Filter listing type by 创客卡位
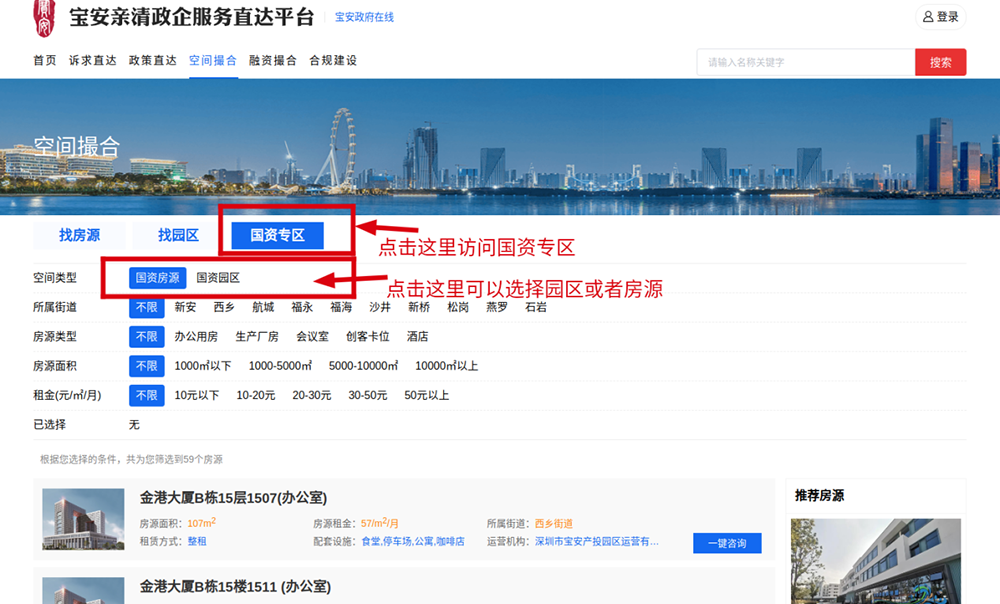Image resolution: width=1000 pixels, height=604 pixels. [x=368, y=337]
